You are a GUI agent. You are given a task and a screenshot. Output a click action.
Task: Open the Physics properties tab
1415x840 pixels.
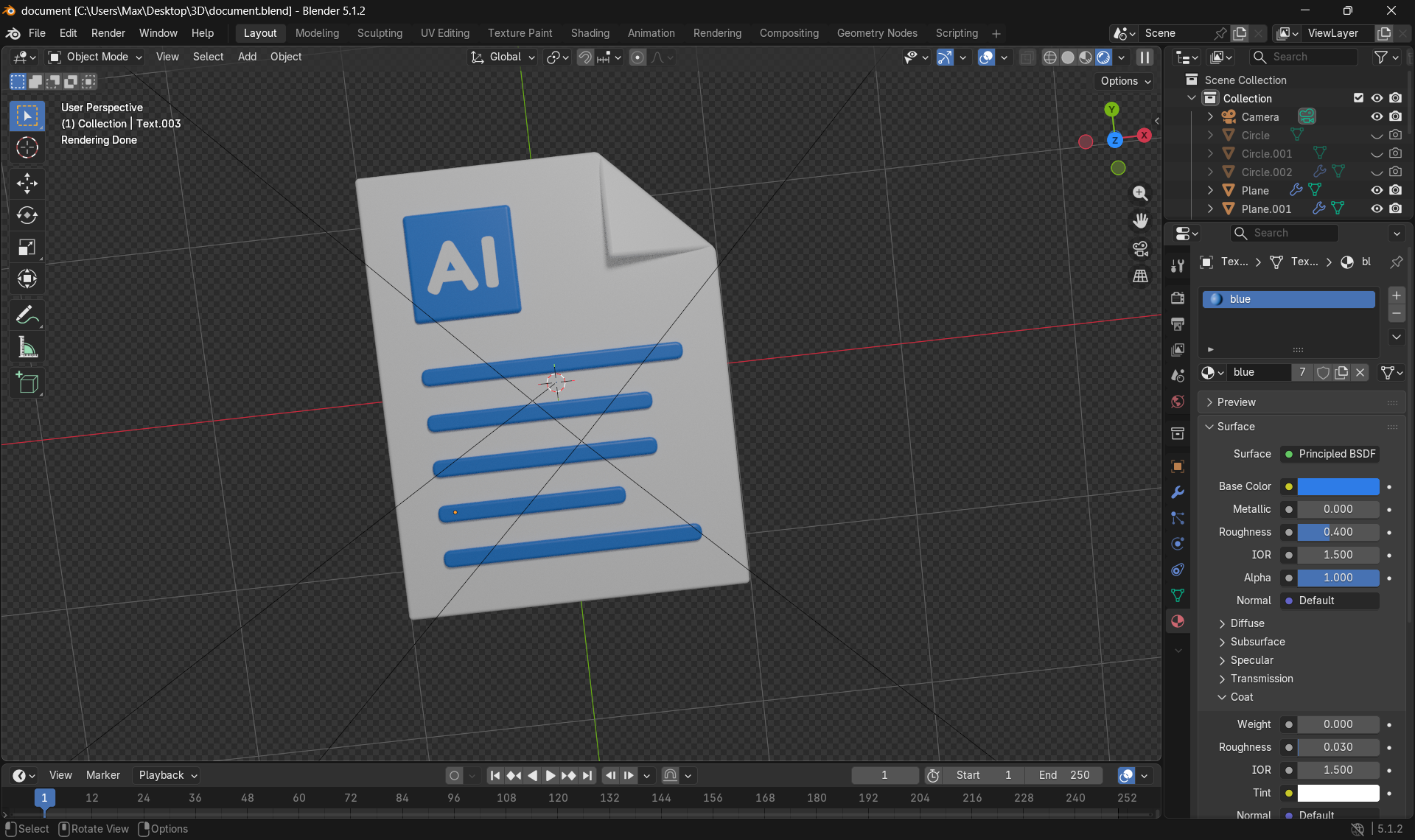click(x=1178, y=544)
